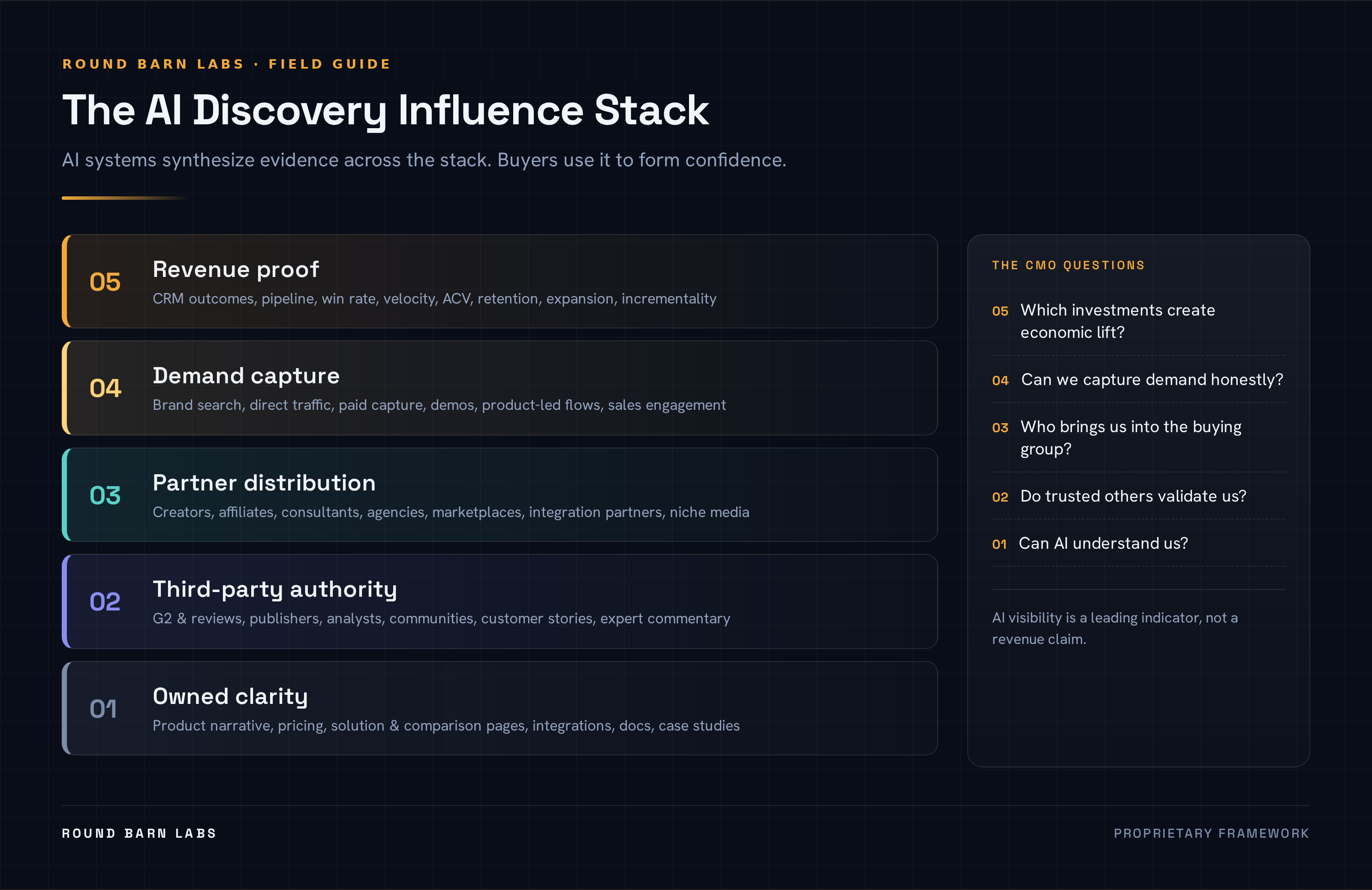Click the 'AI visibility is a leading indicator' note

1114,628
